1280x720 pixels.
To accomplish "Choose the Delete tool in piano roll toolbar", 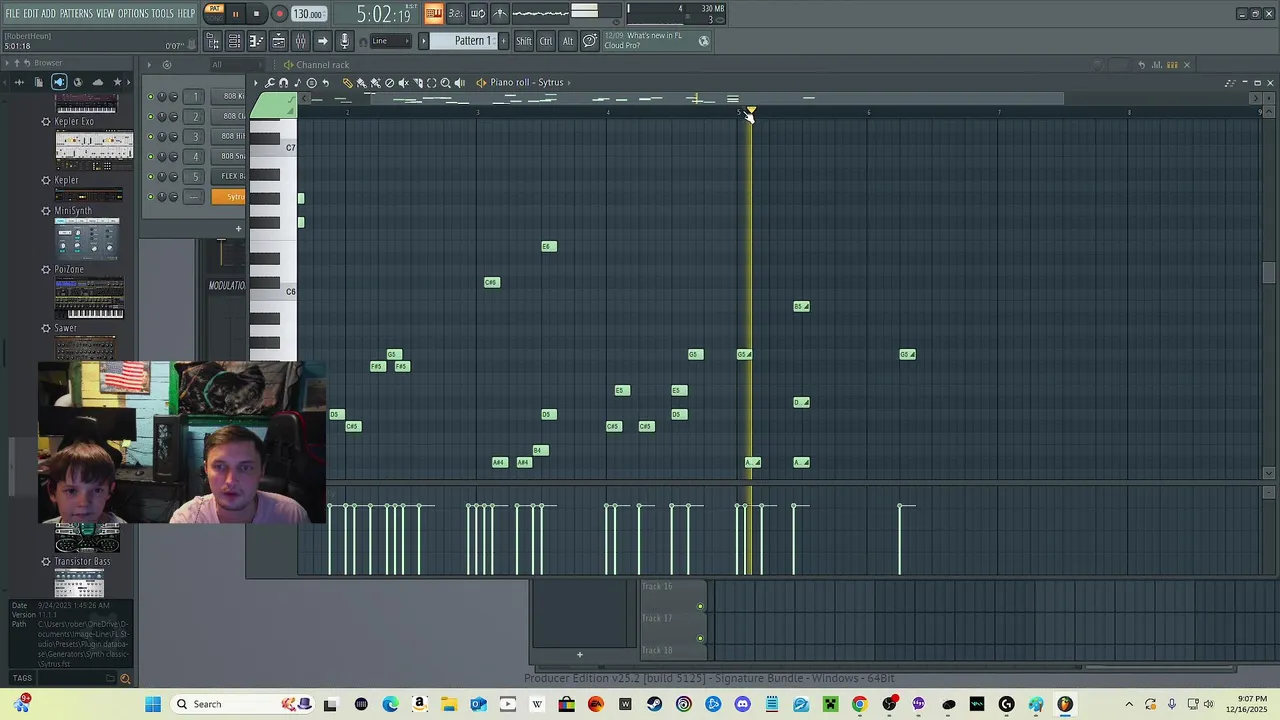I will click(x=389, y=83).
